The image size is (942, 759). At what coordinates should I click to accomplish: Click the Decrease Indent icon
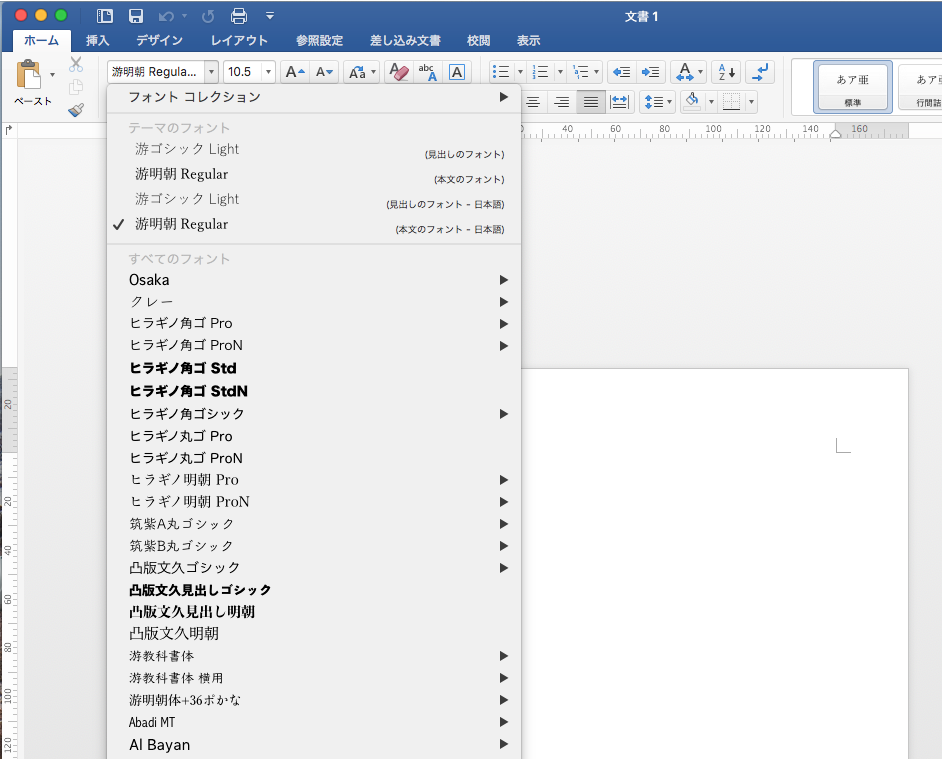pos(621,72)
